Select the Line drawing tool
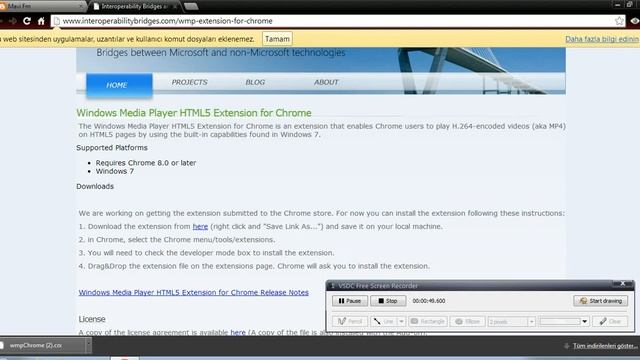The image size is (640, 360). [x=384, y=322]
